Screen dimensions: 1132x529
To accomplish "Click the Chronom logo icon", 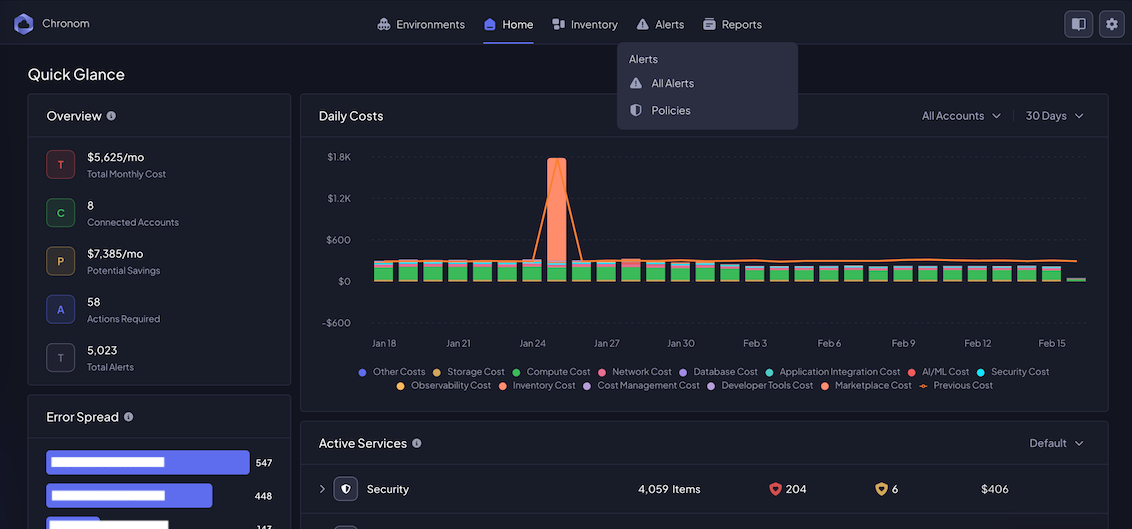I will [x=23, y=24].
